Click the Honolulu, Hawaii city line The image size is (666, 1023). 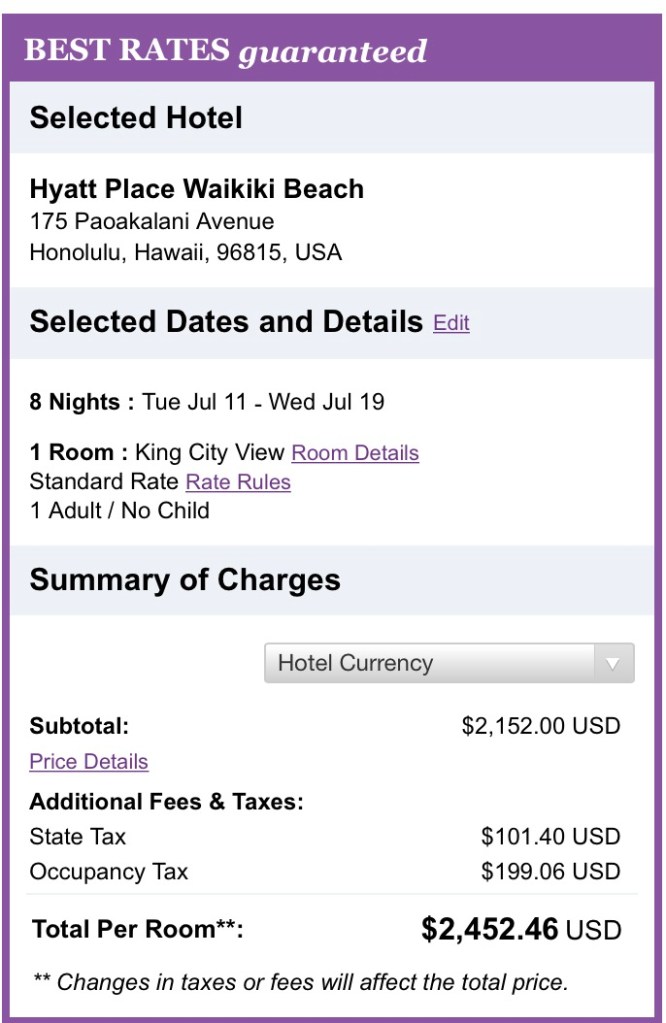(x=186, y=252)
